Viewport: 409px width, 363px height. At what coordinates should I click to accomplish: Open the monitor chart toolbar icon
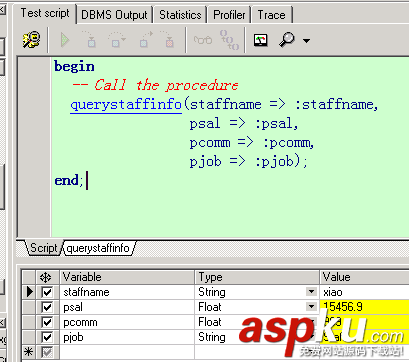pos(260,40)
